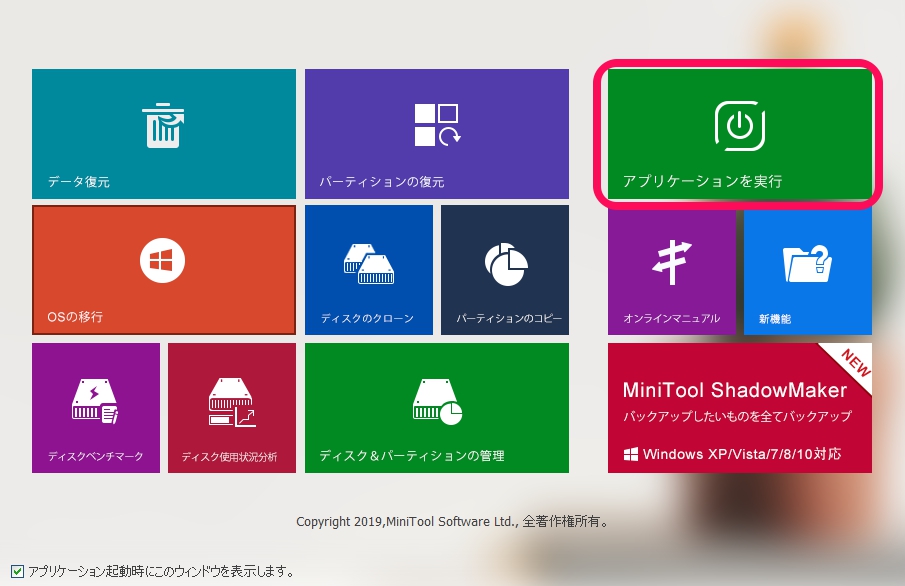The image size is (905, 586).
Task: Click the 新機能 label
Action: (775, 319)
